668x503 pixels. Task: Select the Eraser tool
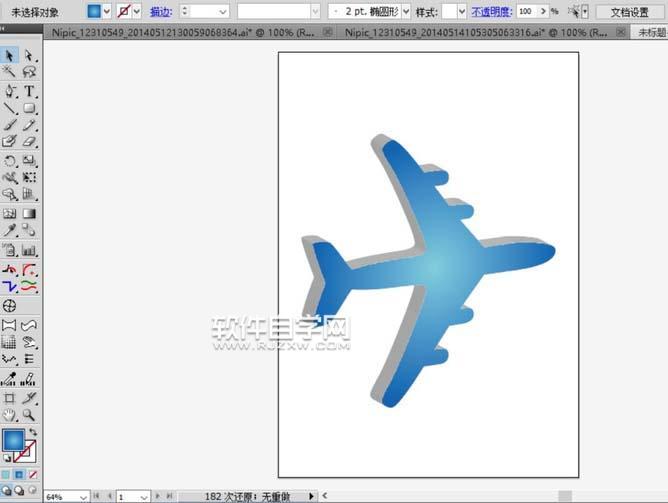pos(29,141)
